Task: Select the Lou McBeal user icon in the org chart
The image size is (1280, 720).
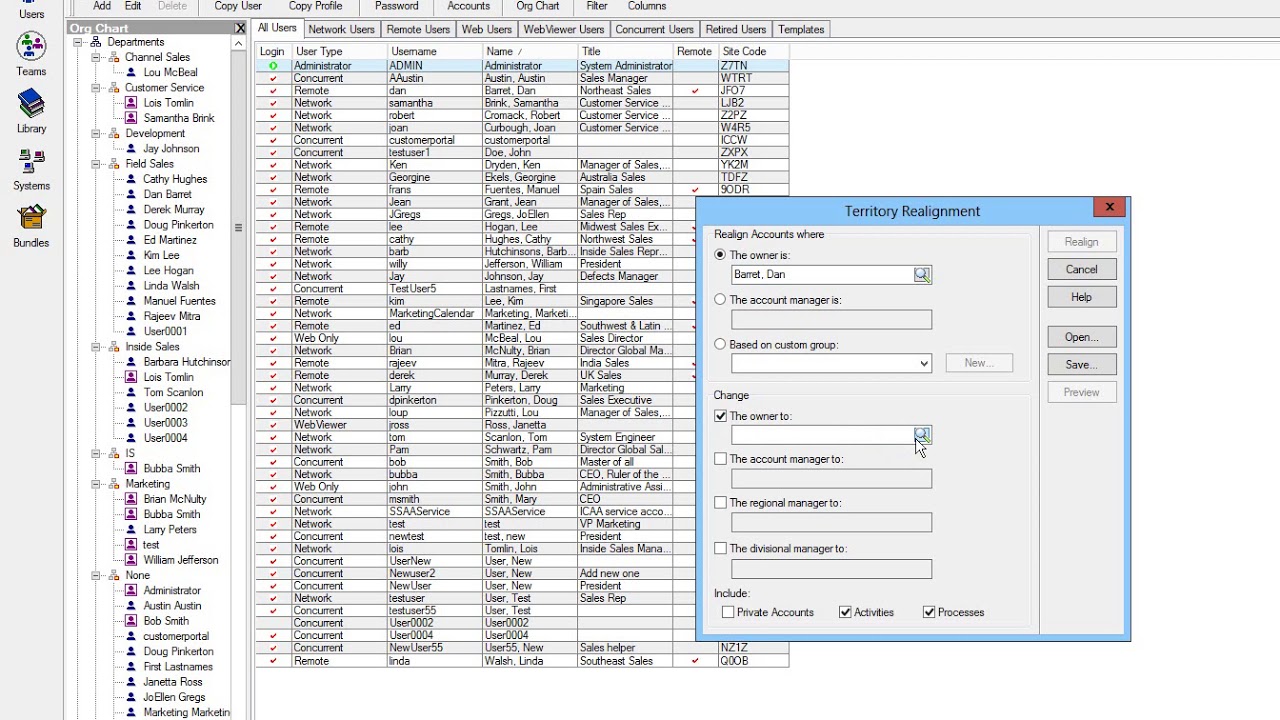Action: point(131,73)
